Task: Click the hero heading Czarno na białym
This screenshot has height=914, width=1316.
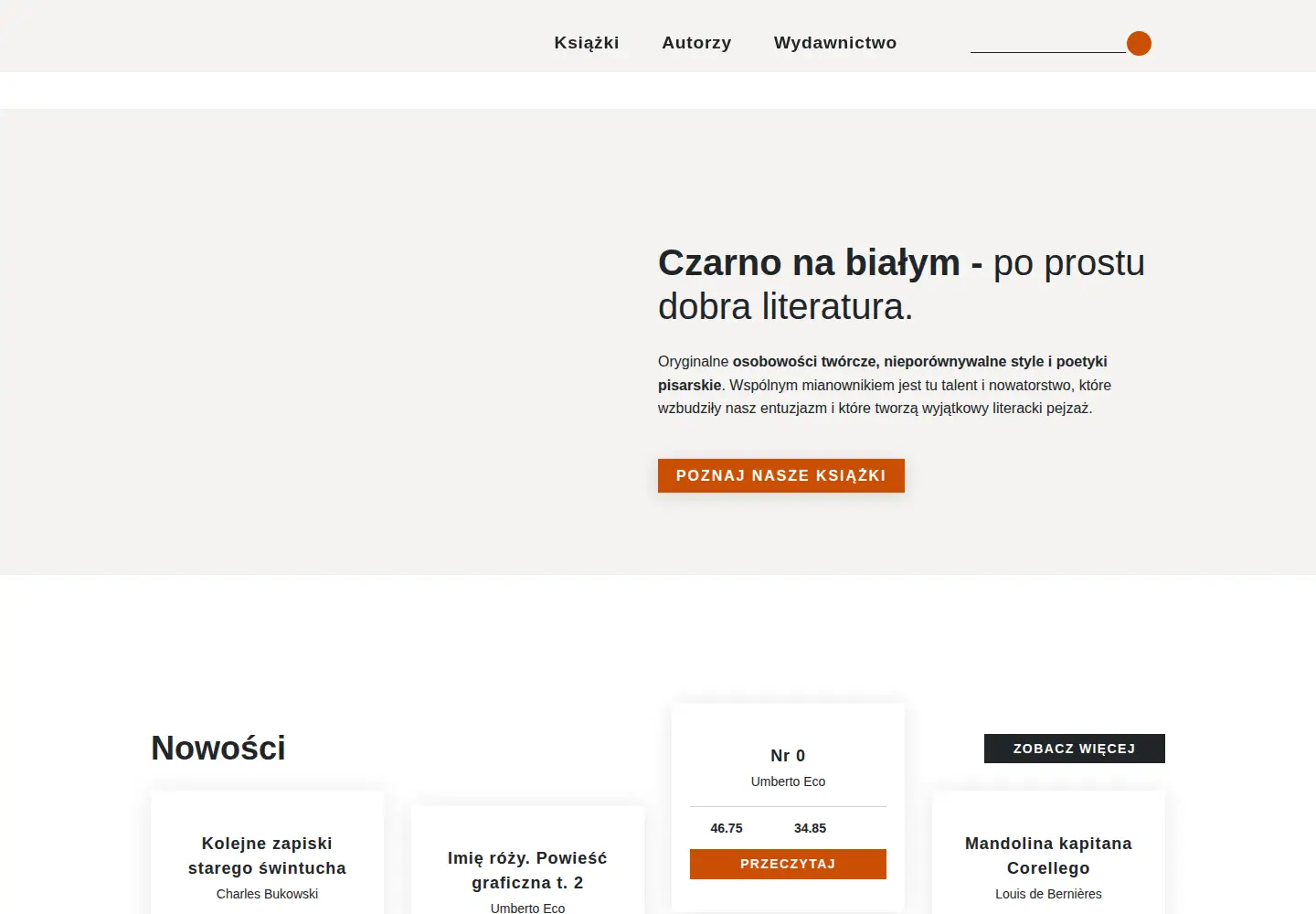Action: coord(901,284)
